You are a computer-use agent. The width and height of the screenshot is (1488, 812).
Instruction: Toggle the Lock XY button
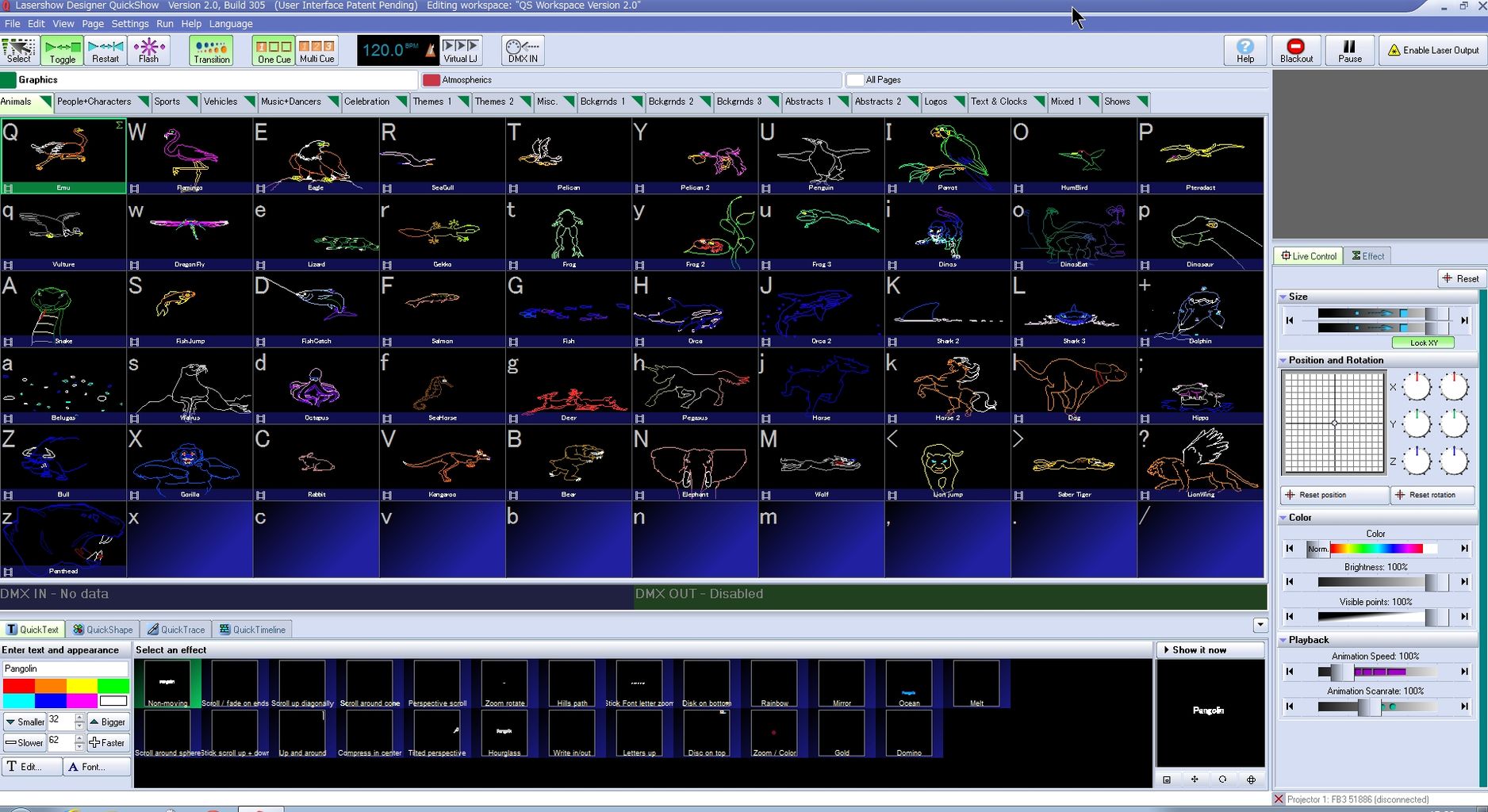(1424, 343)
